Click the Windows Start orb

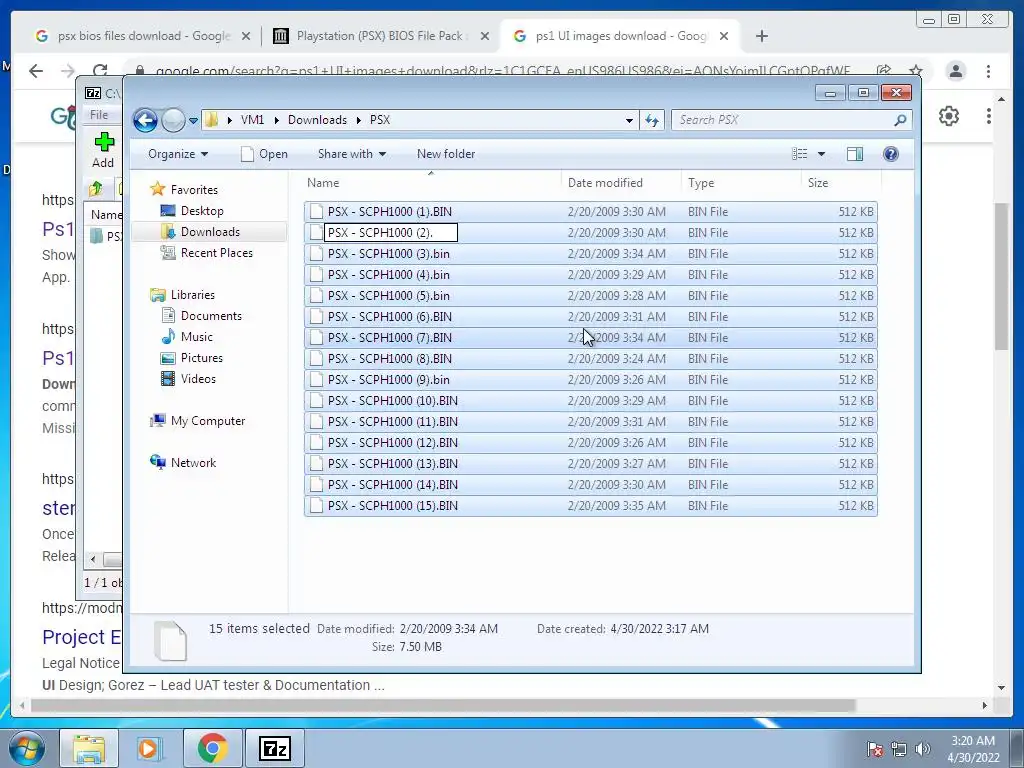pos(26,748)
